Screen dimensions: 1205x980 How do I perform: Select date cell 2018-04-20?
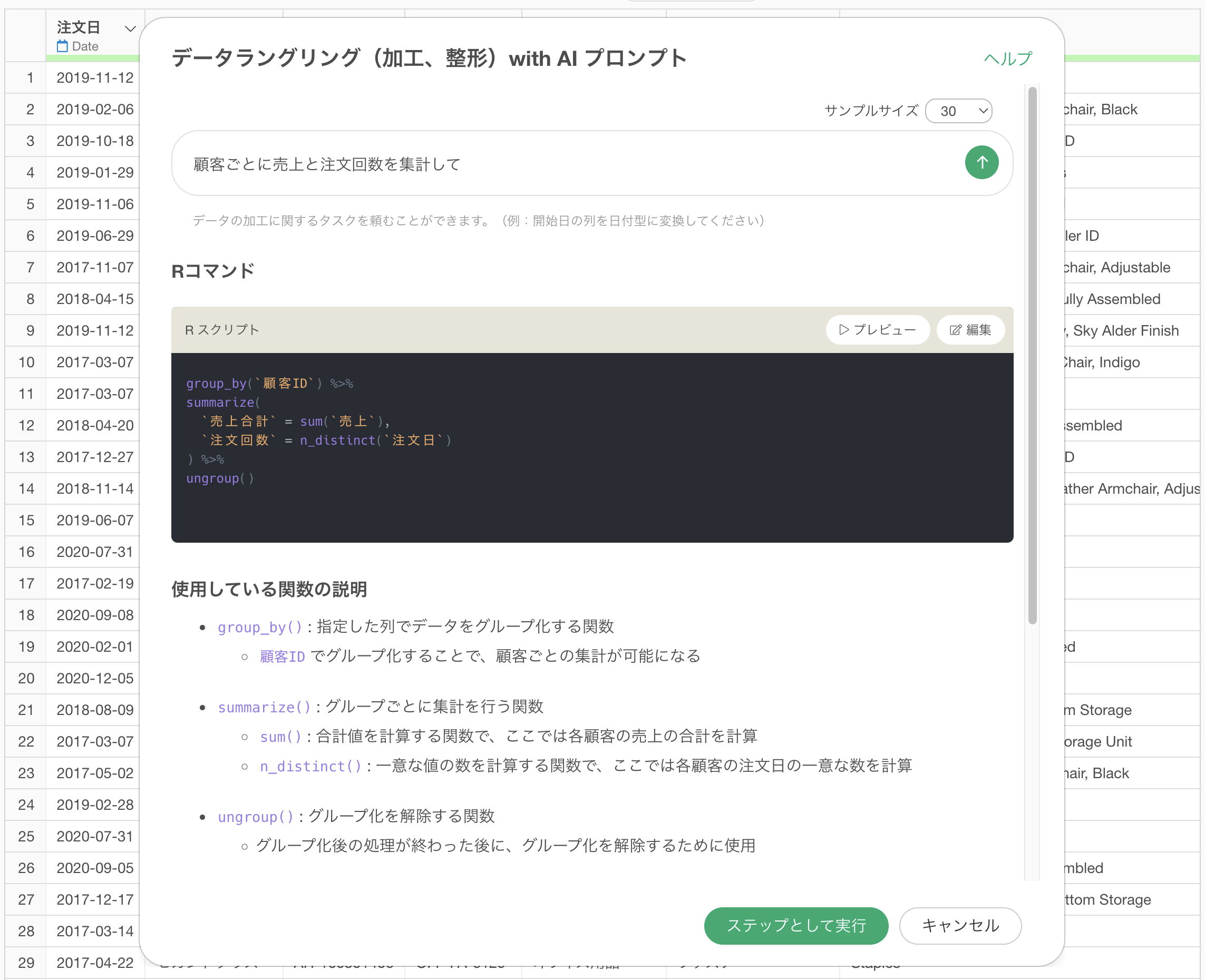[x=95, y=425]
